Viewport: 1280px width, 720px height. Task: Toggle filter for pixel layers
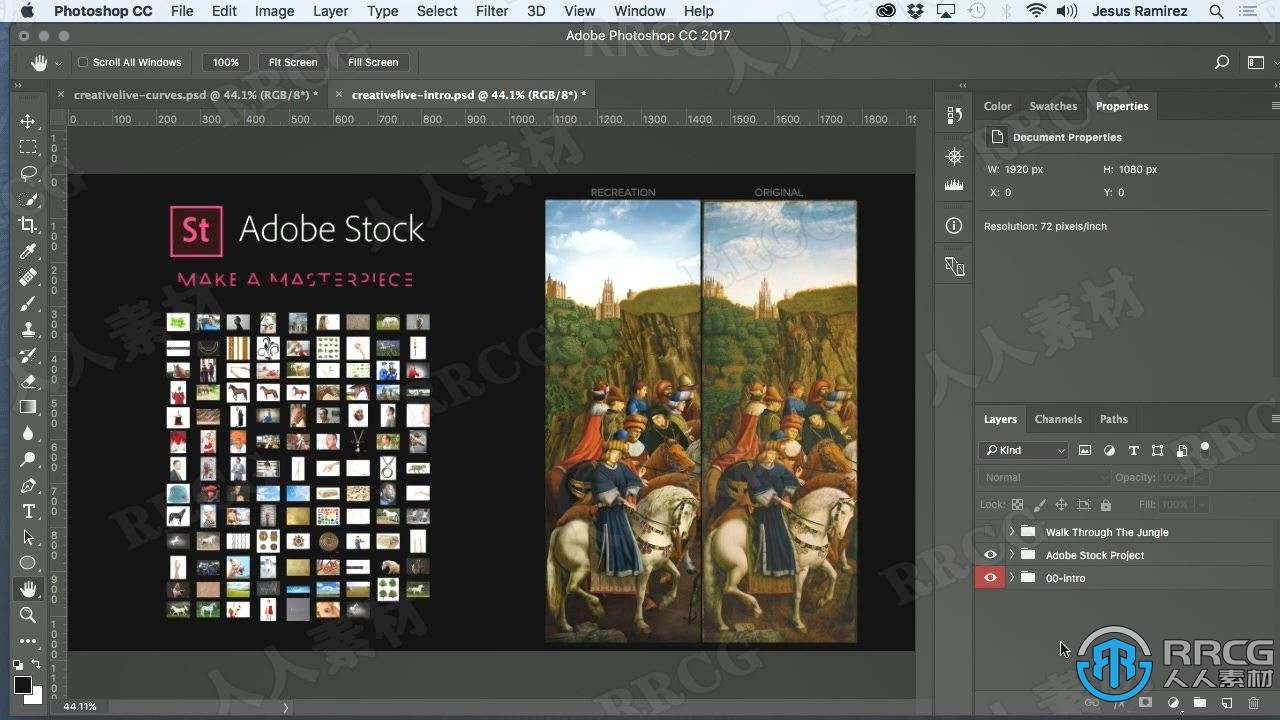1085,450
